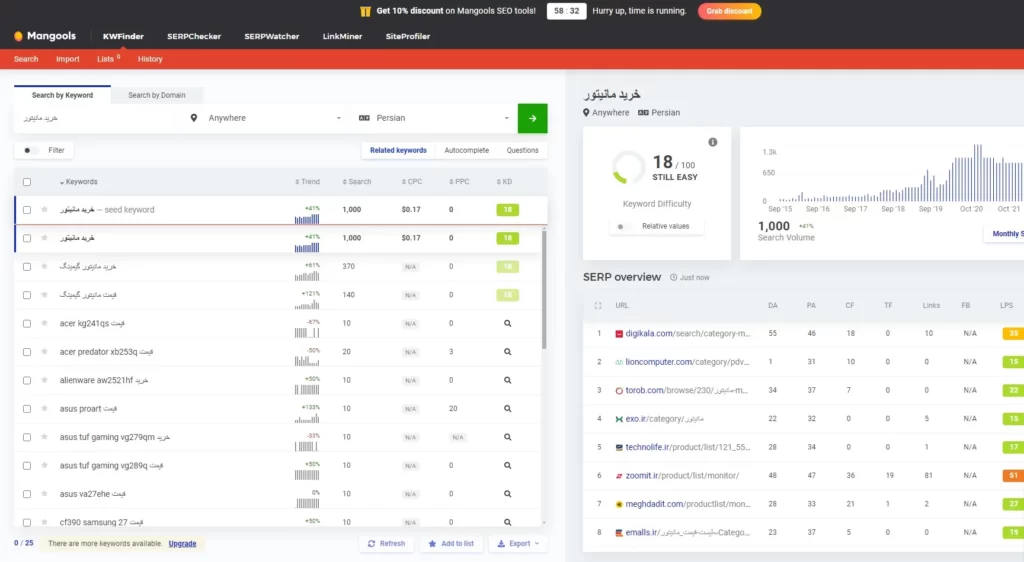The image size is (1024, 562).
Task: Check the alienware aw2521hf row checkbox
Action: [x=27, y=380]
